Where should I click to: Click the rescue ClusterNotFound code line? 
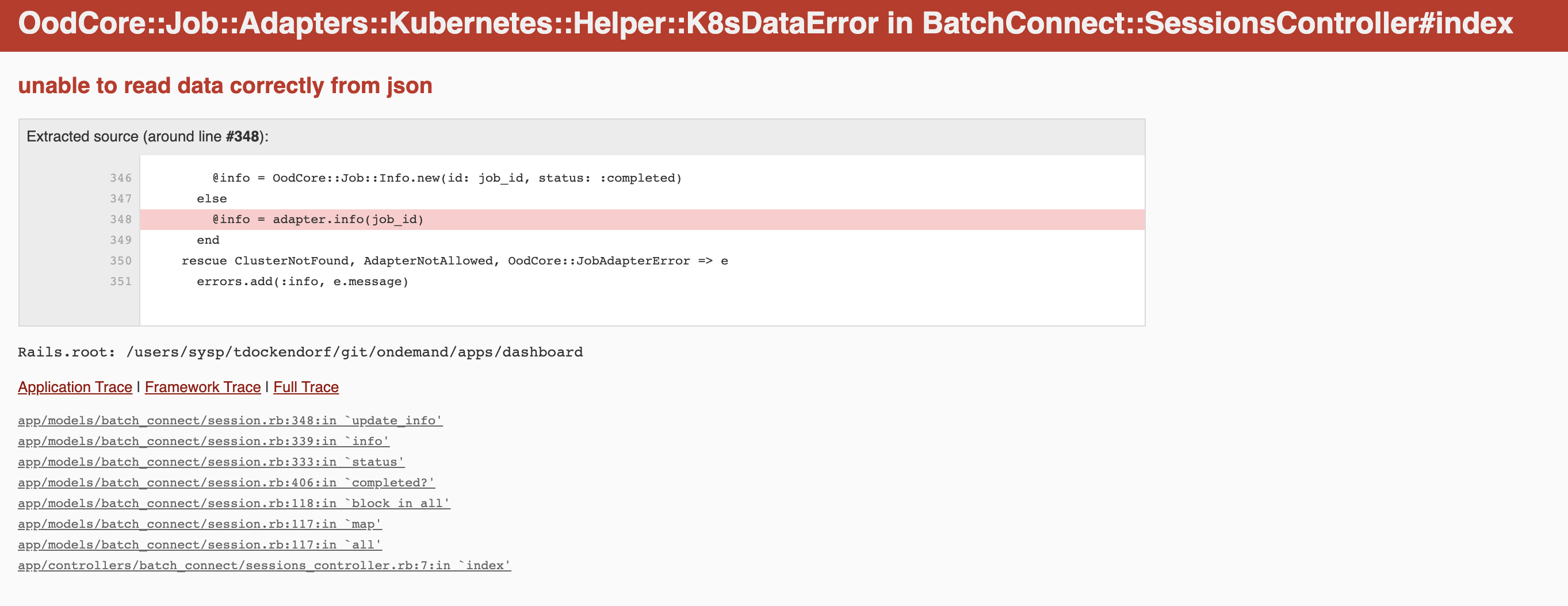click(x=454, y=260)
